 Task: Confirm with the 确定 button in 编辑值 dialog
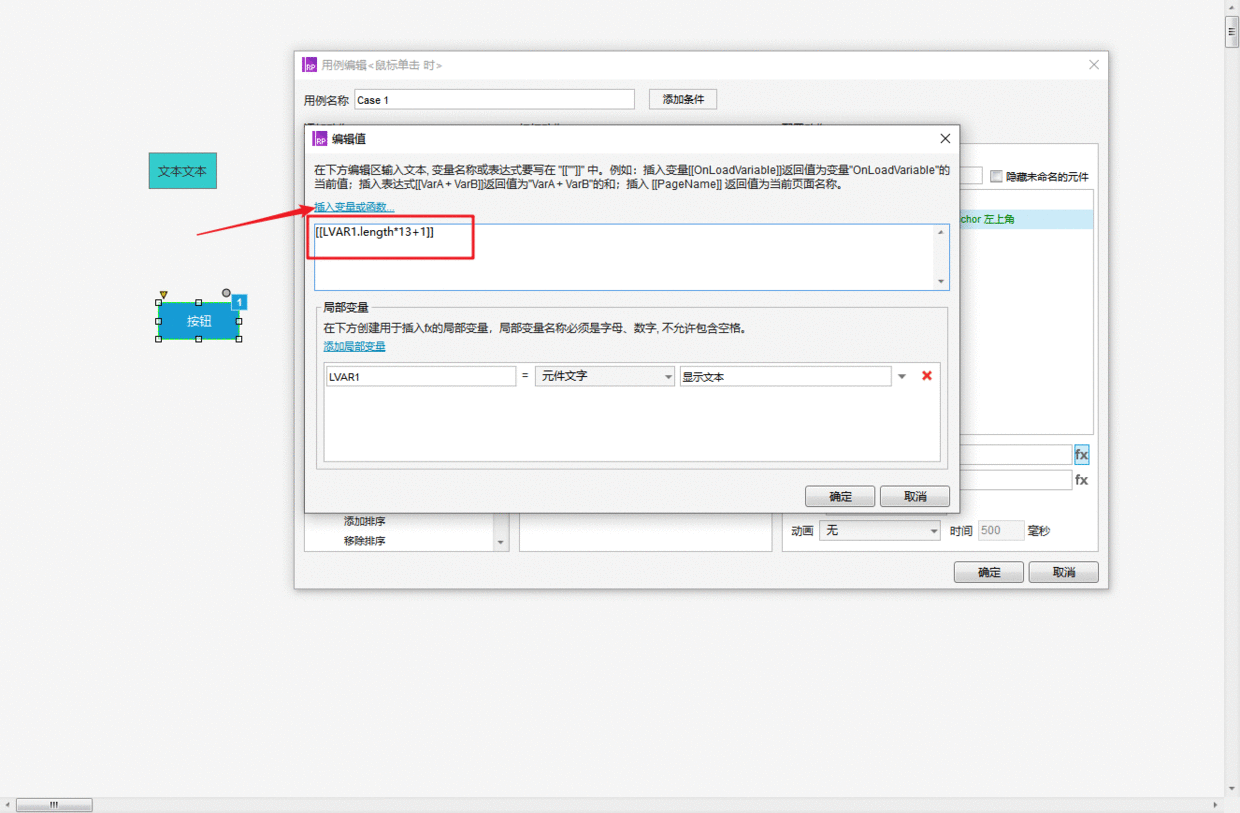coord(840,496)
